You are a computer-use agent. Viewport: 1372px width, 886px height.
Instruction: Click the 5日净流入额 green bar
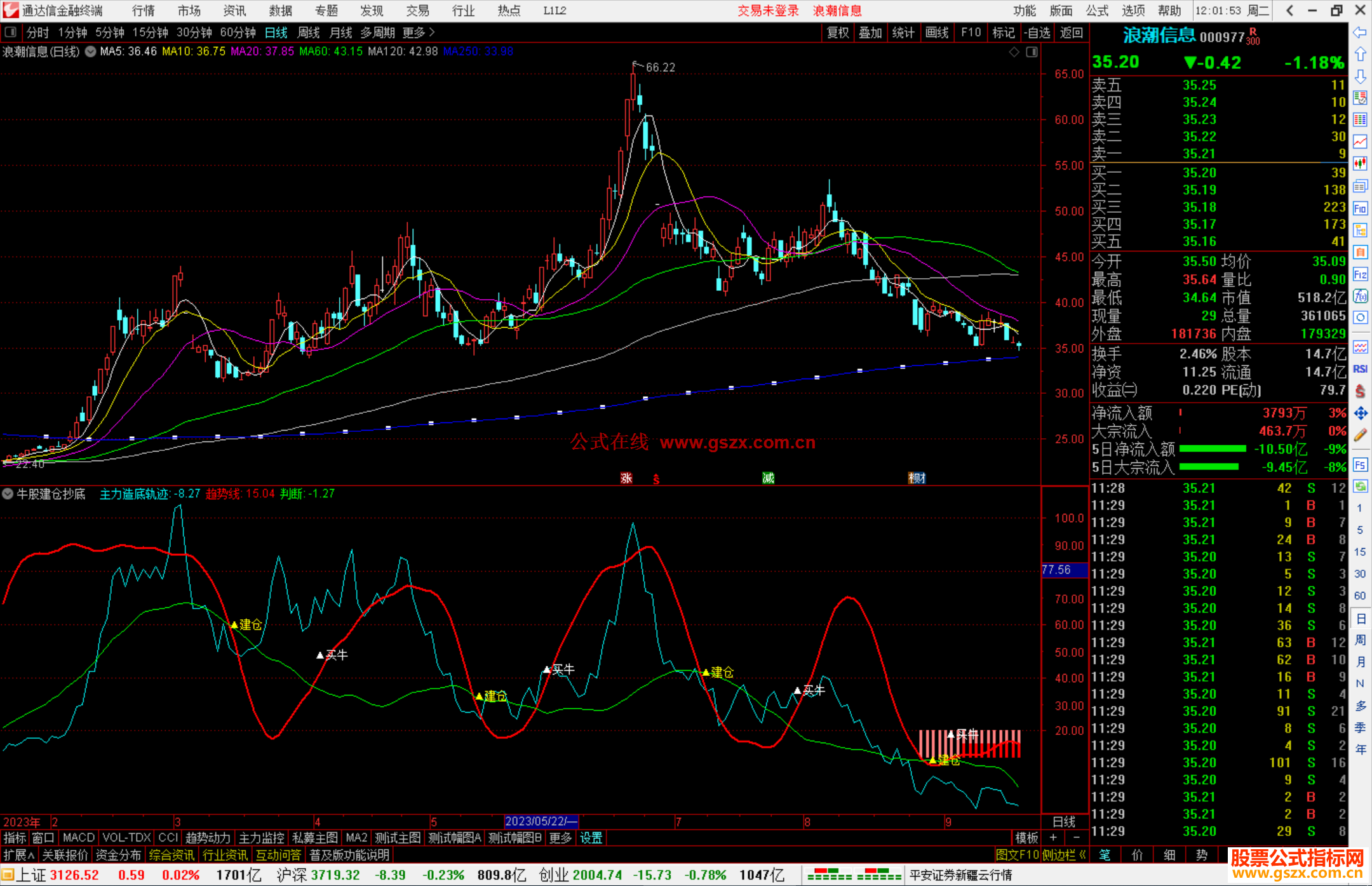click(1212, 449)
